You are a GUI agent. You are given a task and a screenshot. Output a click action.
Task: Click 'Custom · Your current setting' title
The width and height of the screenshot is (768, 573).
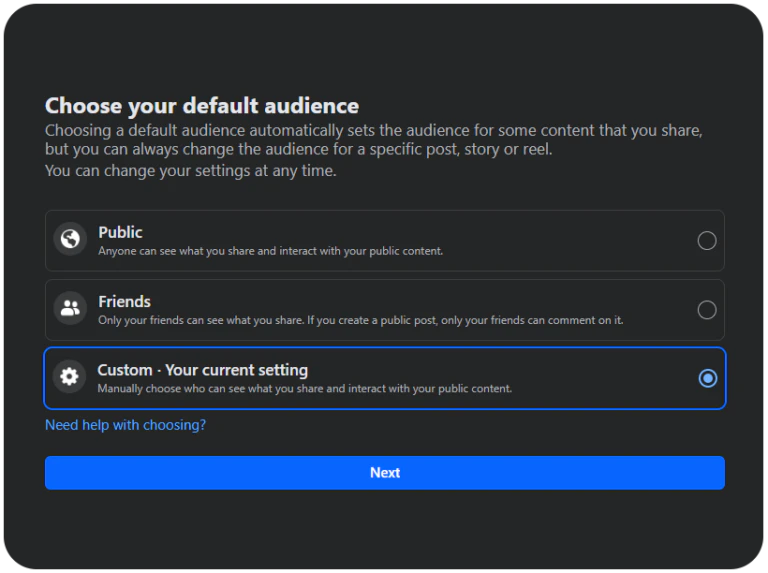[x=202, y=370]
